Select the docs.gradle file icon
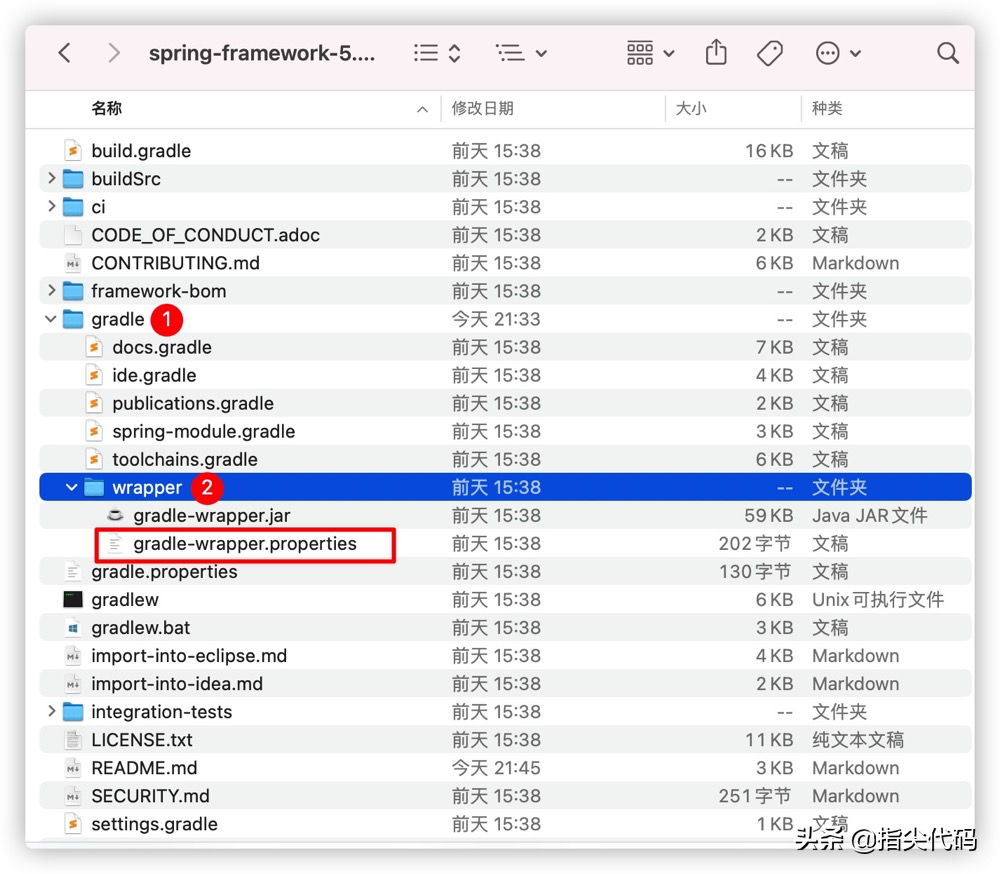Viewport: 1000px width, 874px height. pos(94,347)
